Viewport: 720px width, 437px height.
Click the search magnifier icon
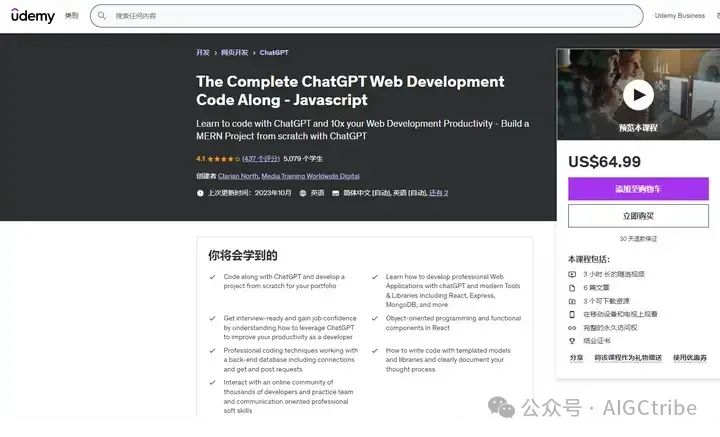(102, 16)
